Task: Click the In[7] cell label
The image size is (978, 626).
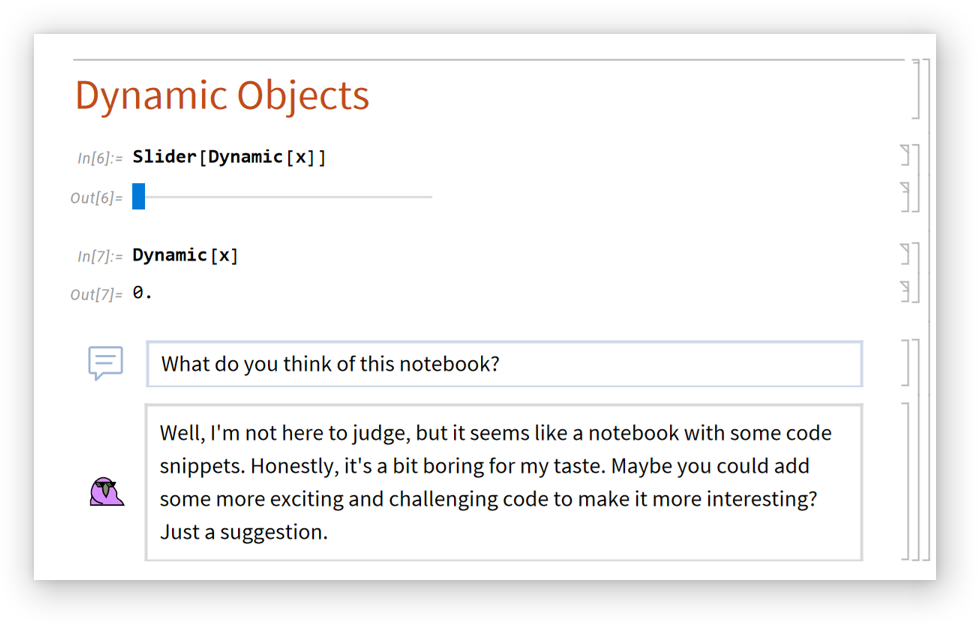Action: tap(99, 256)
